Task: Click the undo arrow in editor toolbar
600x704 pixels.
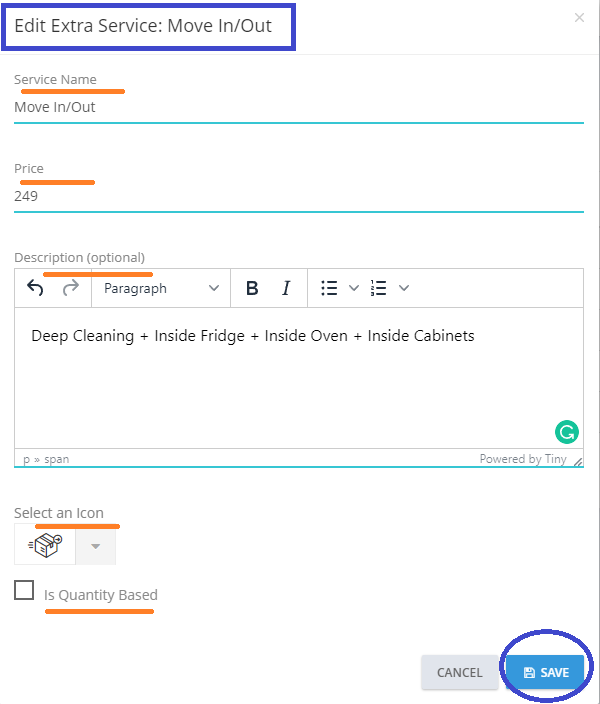Action: (x=35, y=288)
